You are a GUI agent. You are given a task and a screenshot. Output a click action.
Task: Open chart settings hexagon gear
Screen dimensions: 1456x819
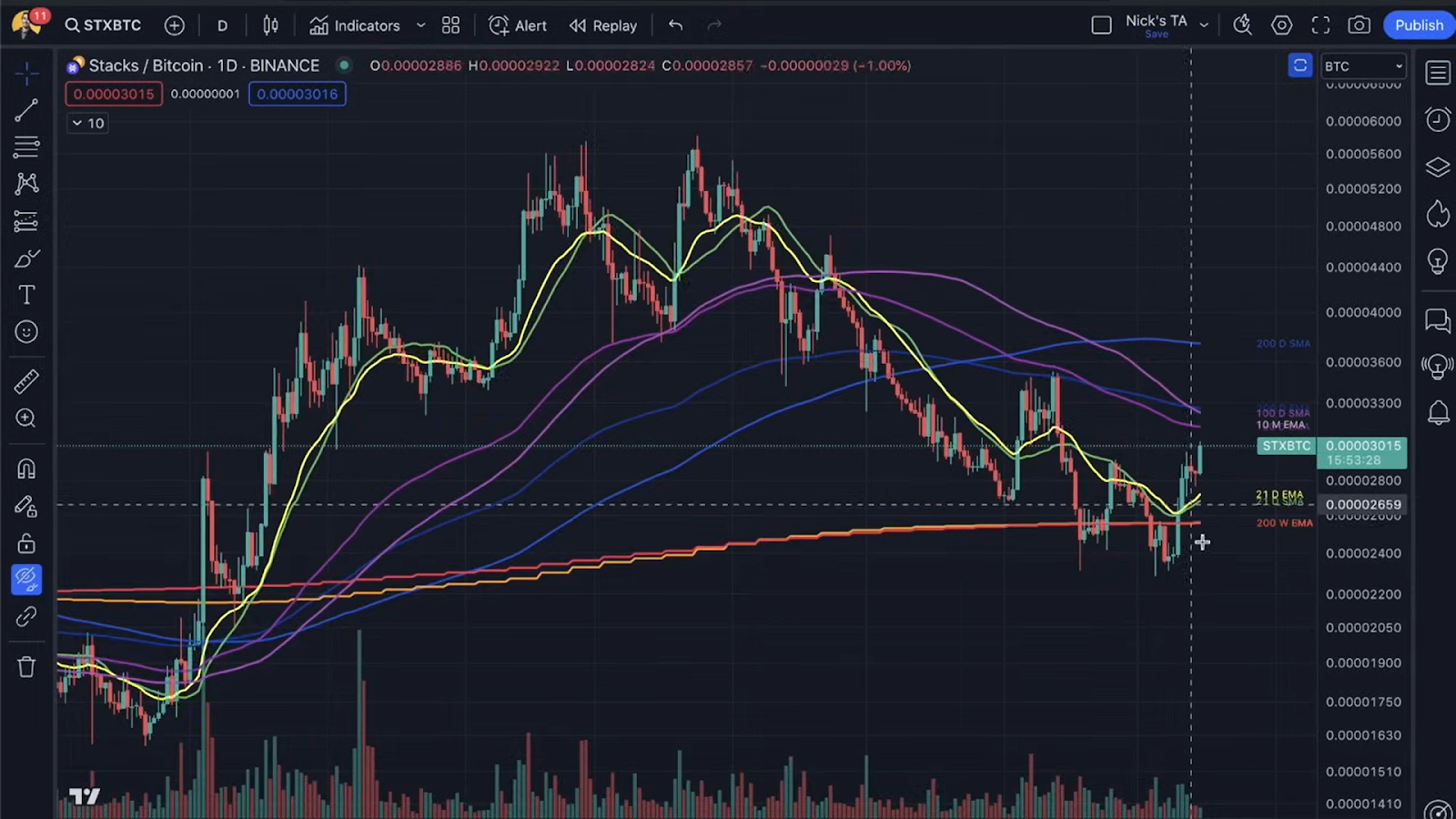pos(1281,25)
